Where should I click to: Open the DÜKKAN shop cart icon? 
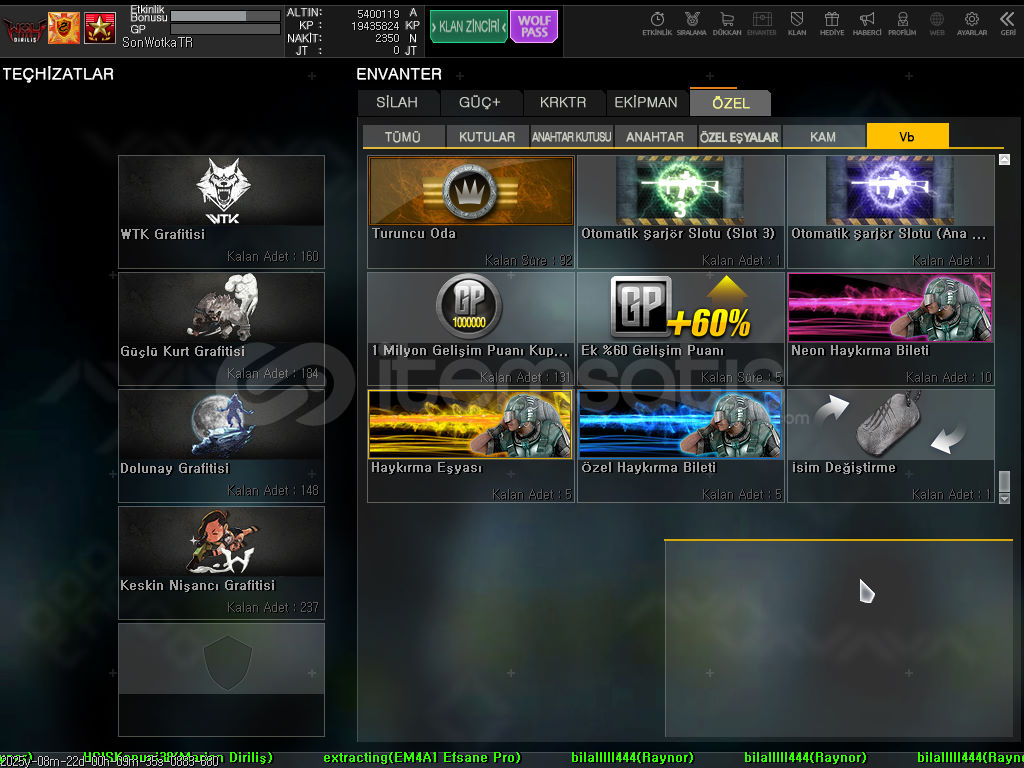pyautogui.click(x=727, y=24)
